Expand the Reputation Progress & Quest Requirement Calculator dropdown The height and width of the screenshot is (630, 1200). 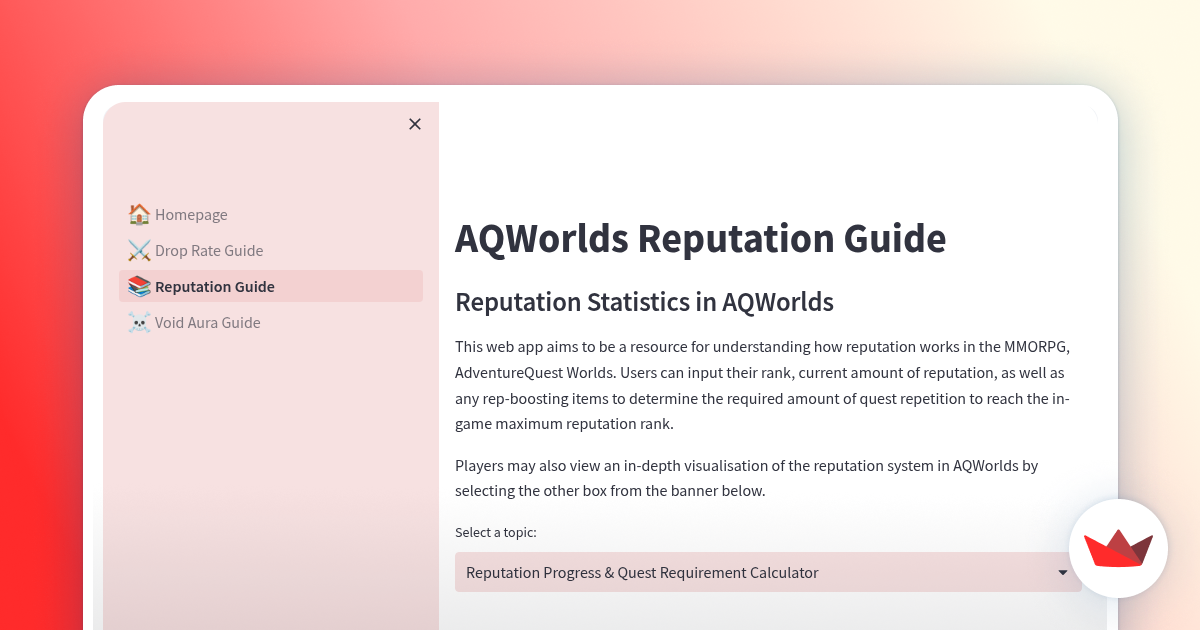[768, 572]
